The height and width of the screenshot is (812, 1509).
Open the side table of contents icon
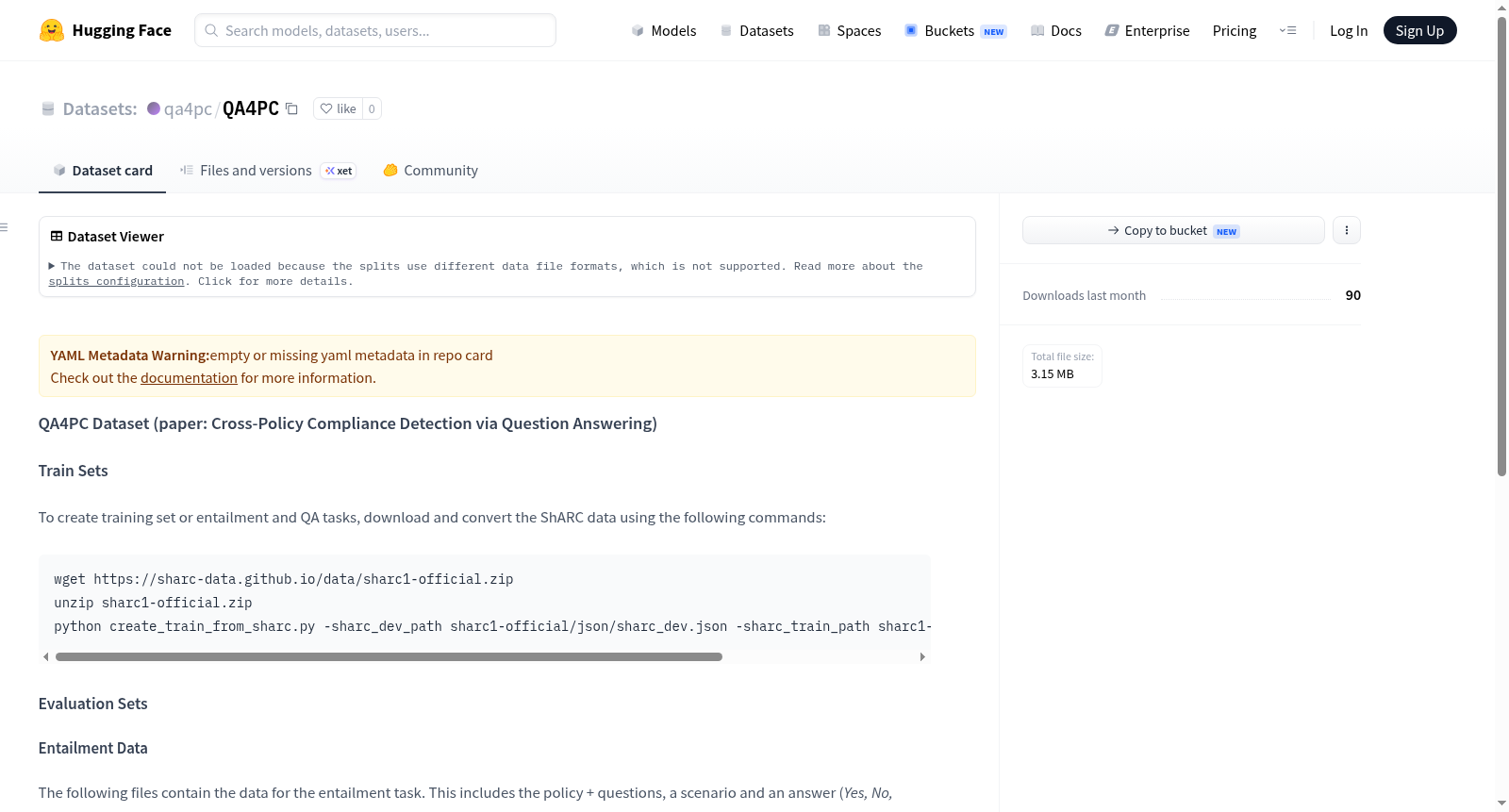click(4, 227)
